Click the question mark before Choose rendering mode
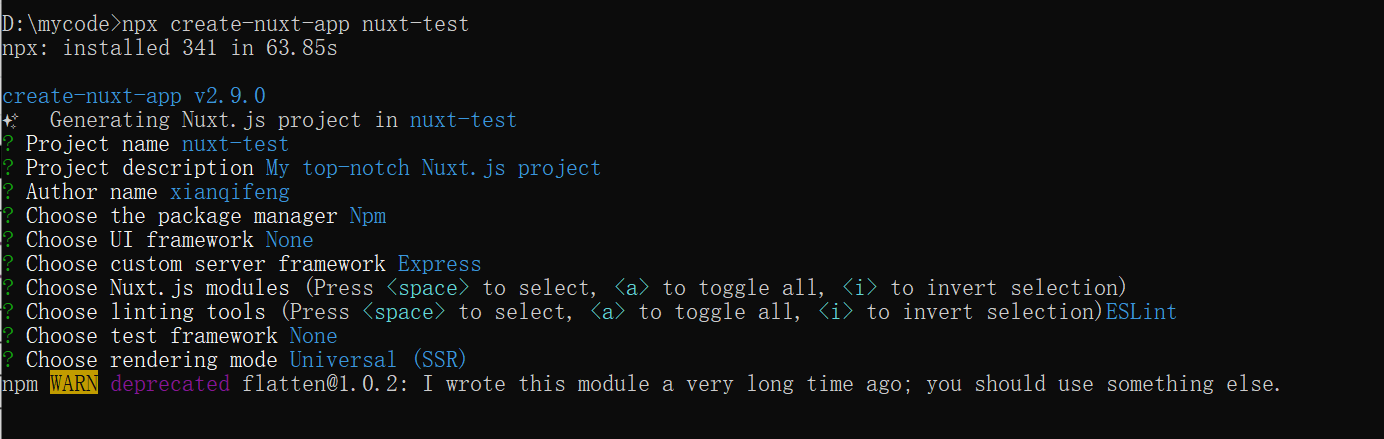 [x=7, y=360]
